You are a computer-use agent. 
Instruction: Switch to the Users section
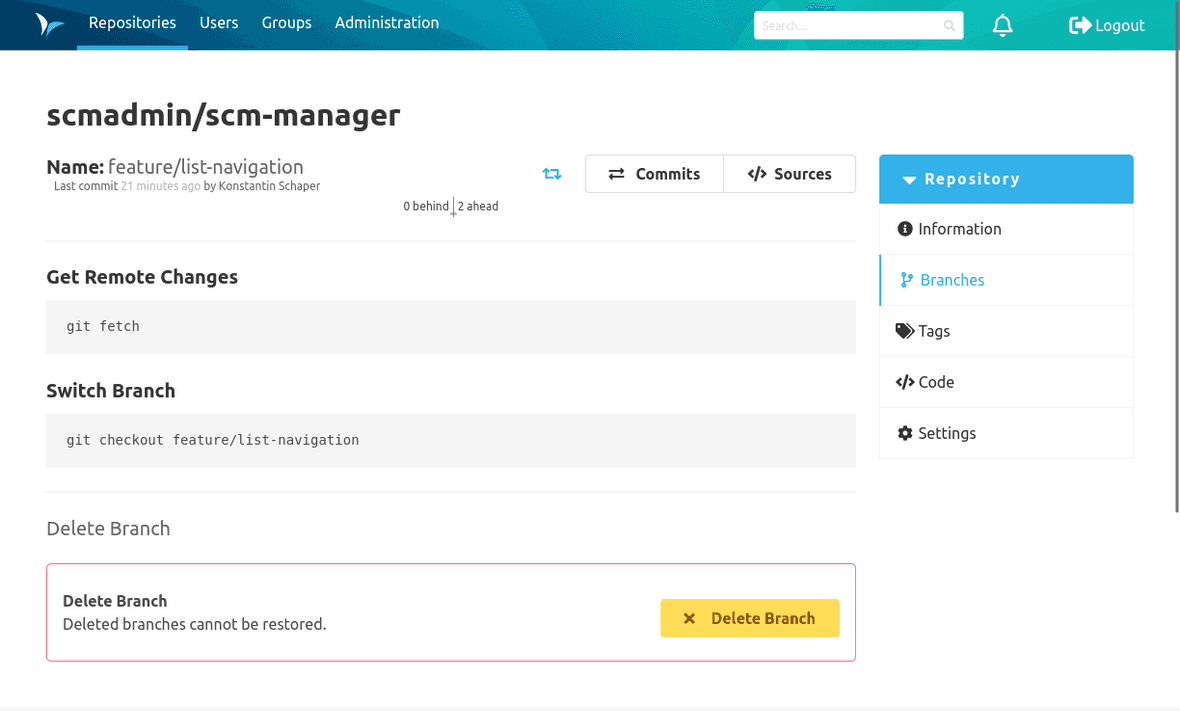(x=218, y=22)
